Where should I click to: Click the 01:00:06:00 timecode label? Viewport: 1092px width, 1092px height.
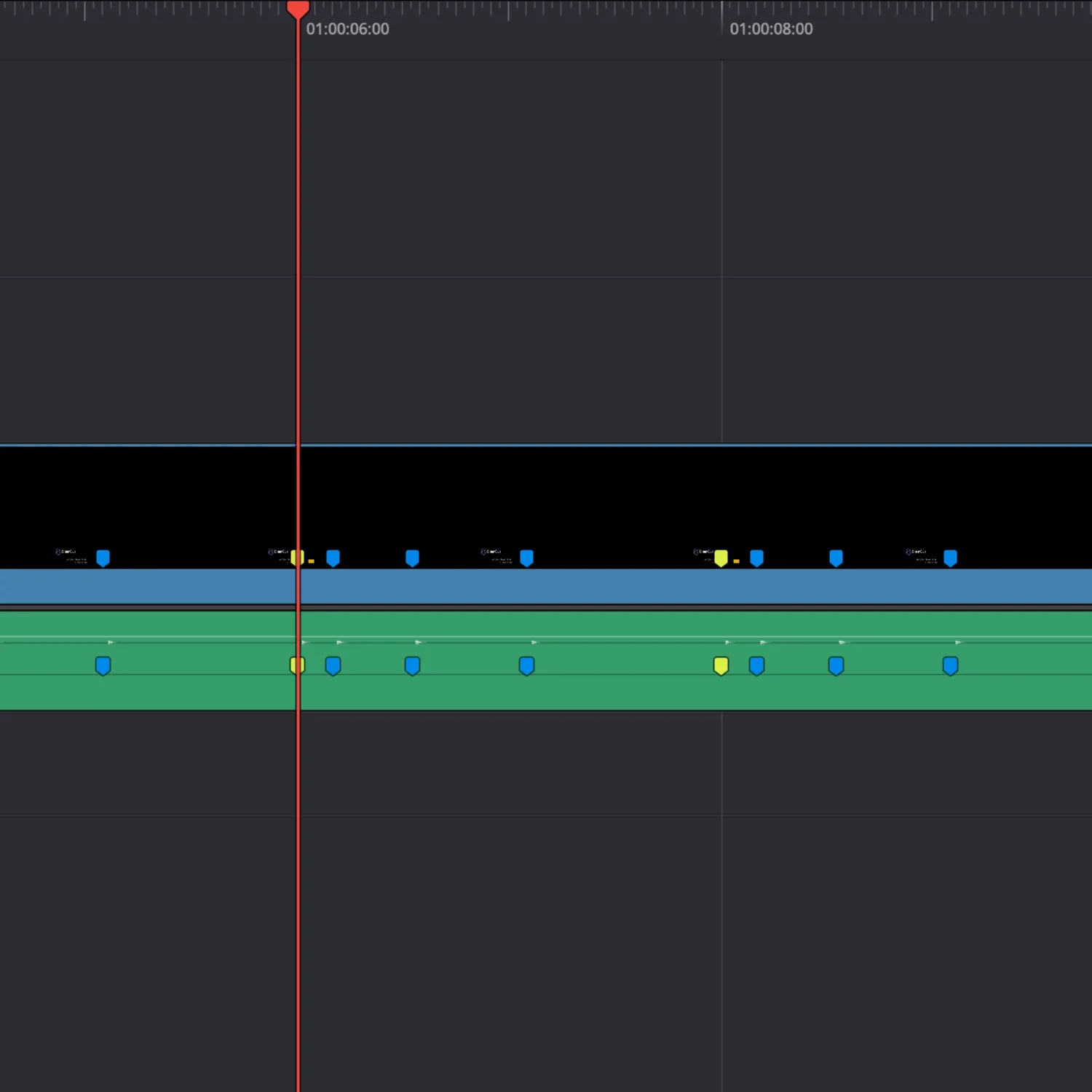[x=348, y=28]
